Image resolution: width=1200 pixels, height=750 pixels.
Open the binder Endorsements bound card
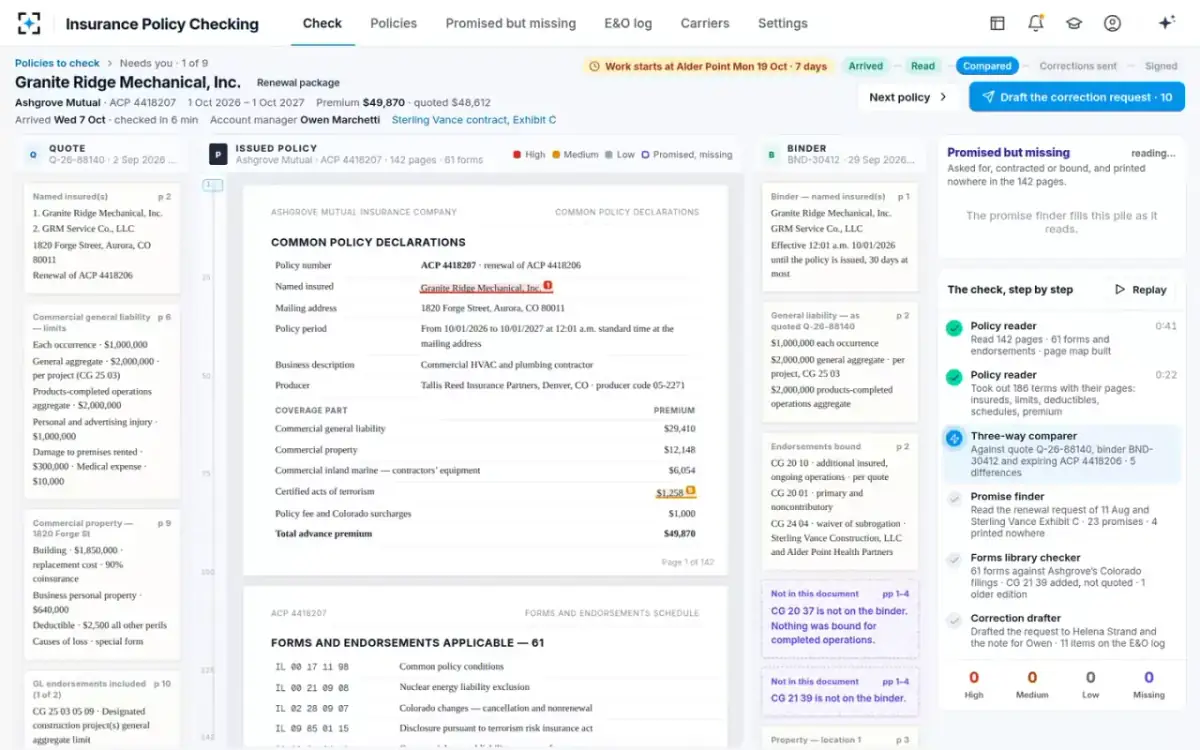840,501
